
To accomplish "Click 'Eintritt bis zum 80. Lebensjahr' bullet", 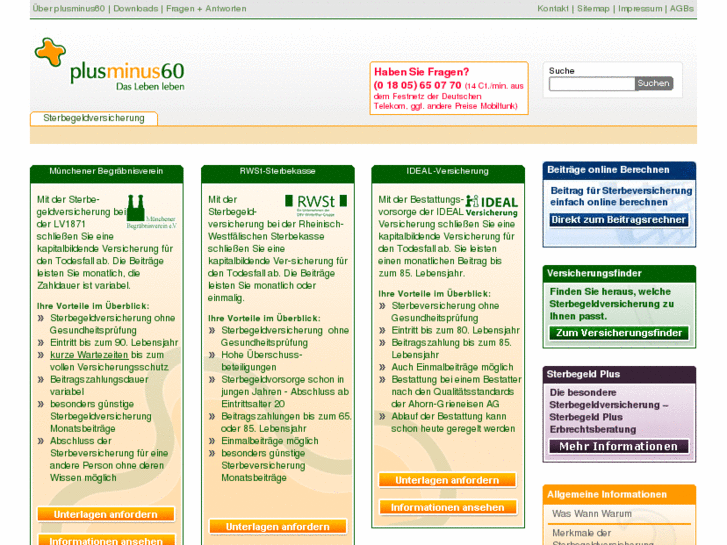I will (455, 330).
